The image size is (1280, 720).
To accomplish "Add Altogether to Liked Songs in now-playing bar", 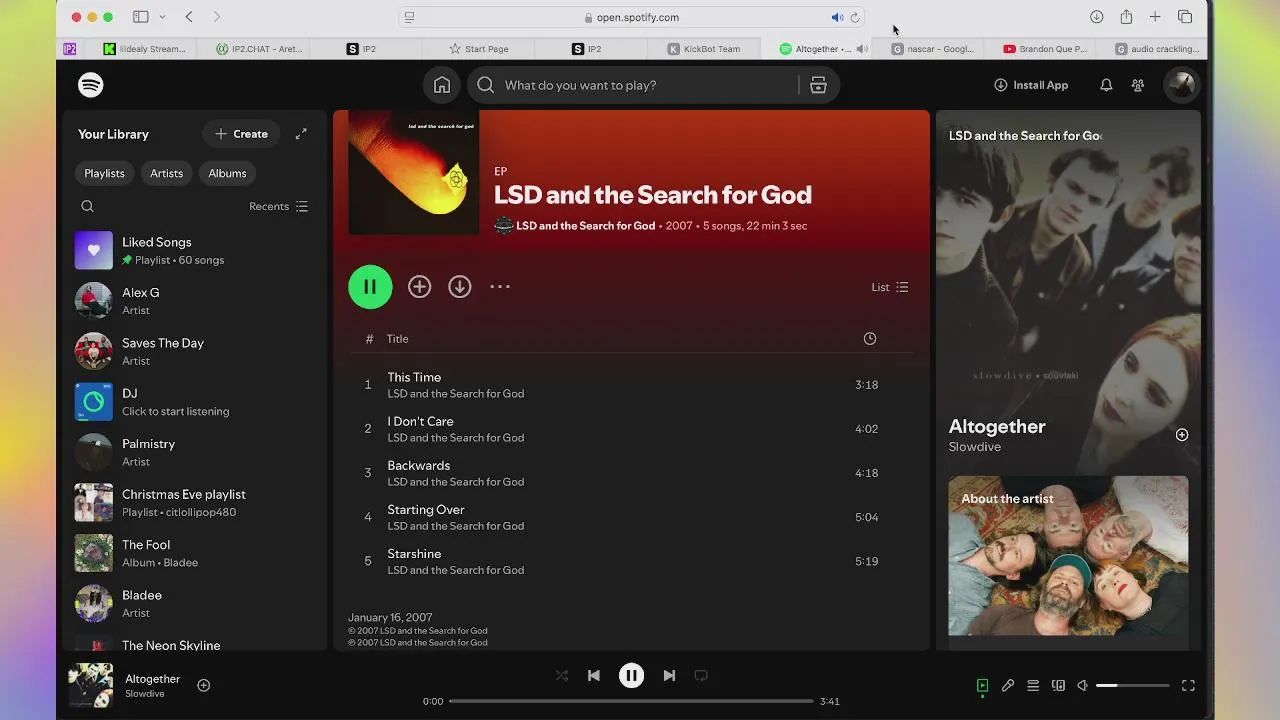I will point(203,685).
